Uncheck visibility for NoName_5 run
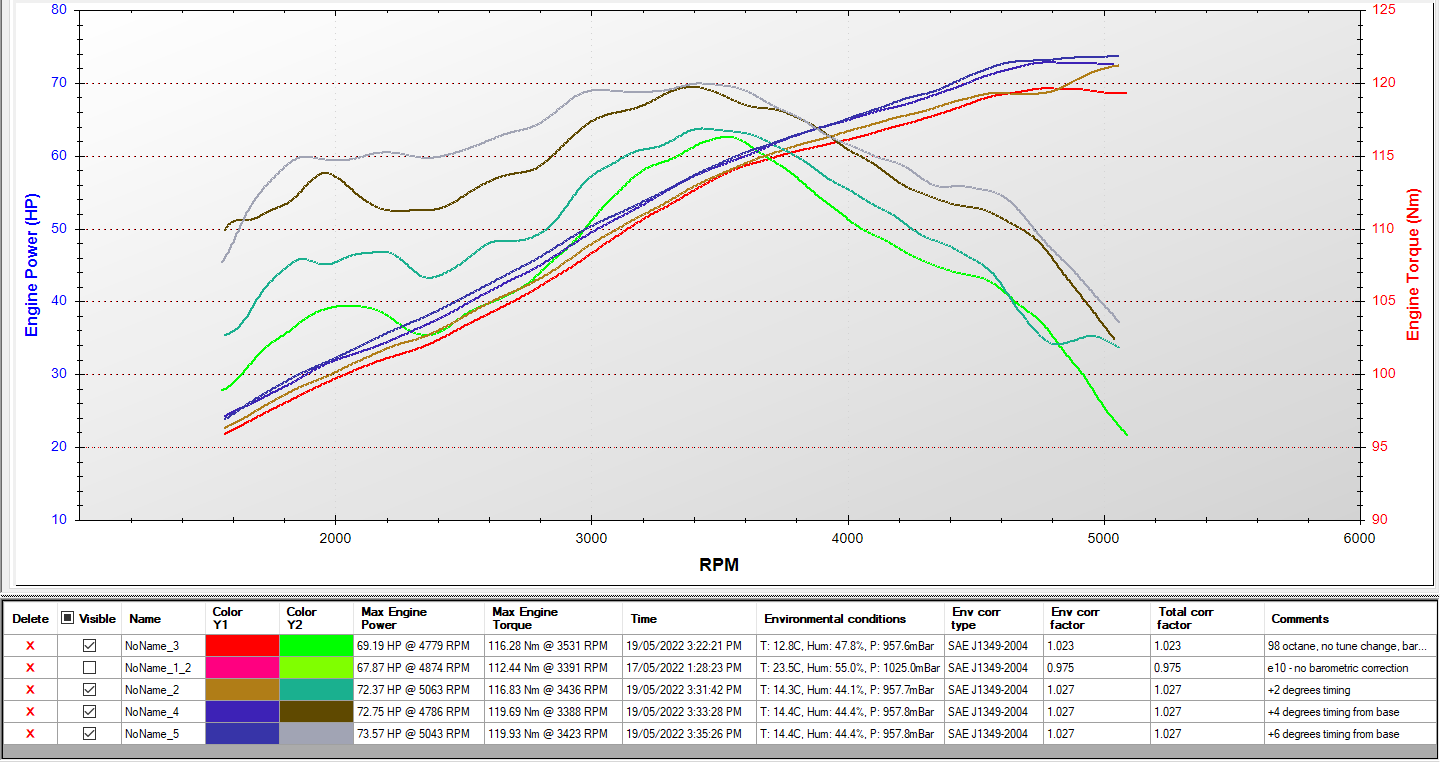The image size is (1440, 762). [90, 734]
